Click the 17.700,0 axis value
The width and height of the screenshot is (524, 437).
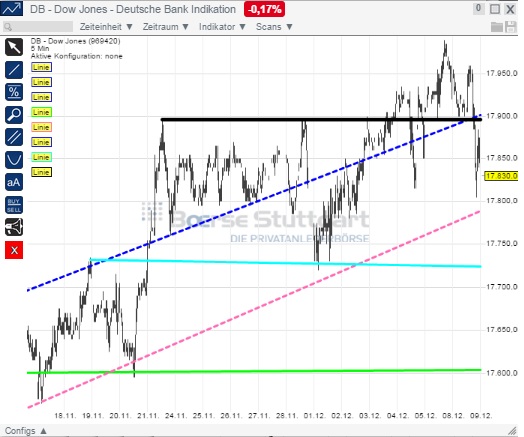(502, 287)
